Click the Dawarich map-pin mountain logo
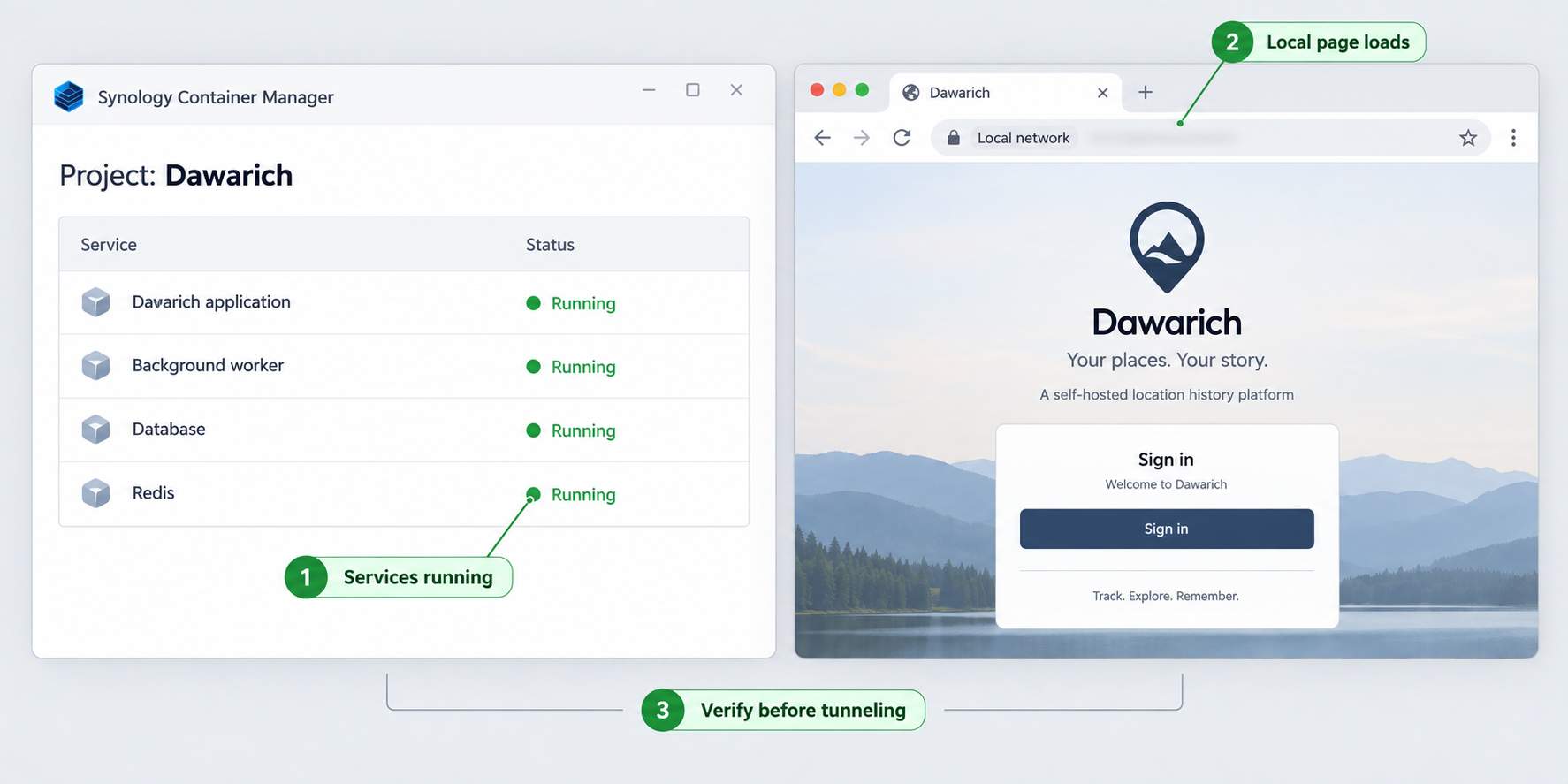 coord(1167,247)
